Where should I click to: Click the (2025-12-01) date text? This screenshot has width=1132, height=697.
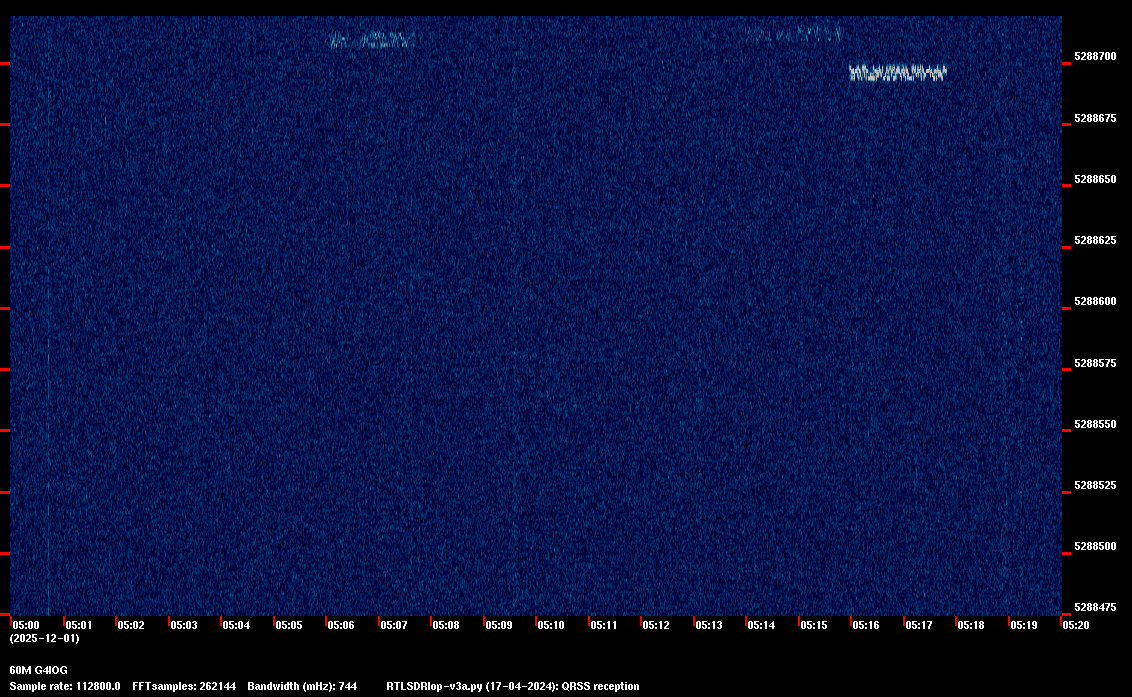[44, 638]
